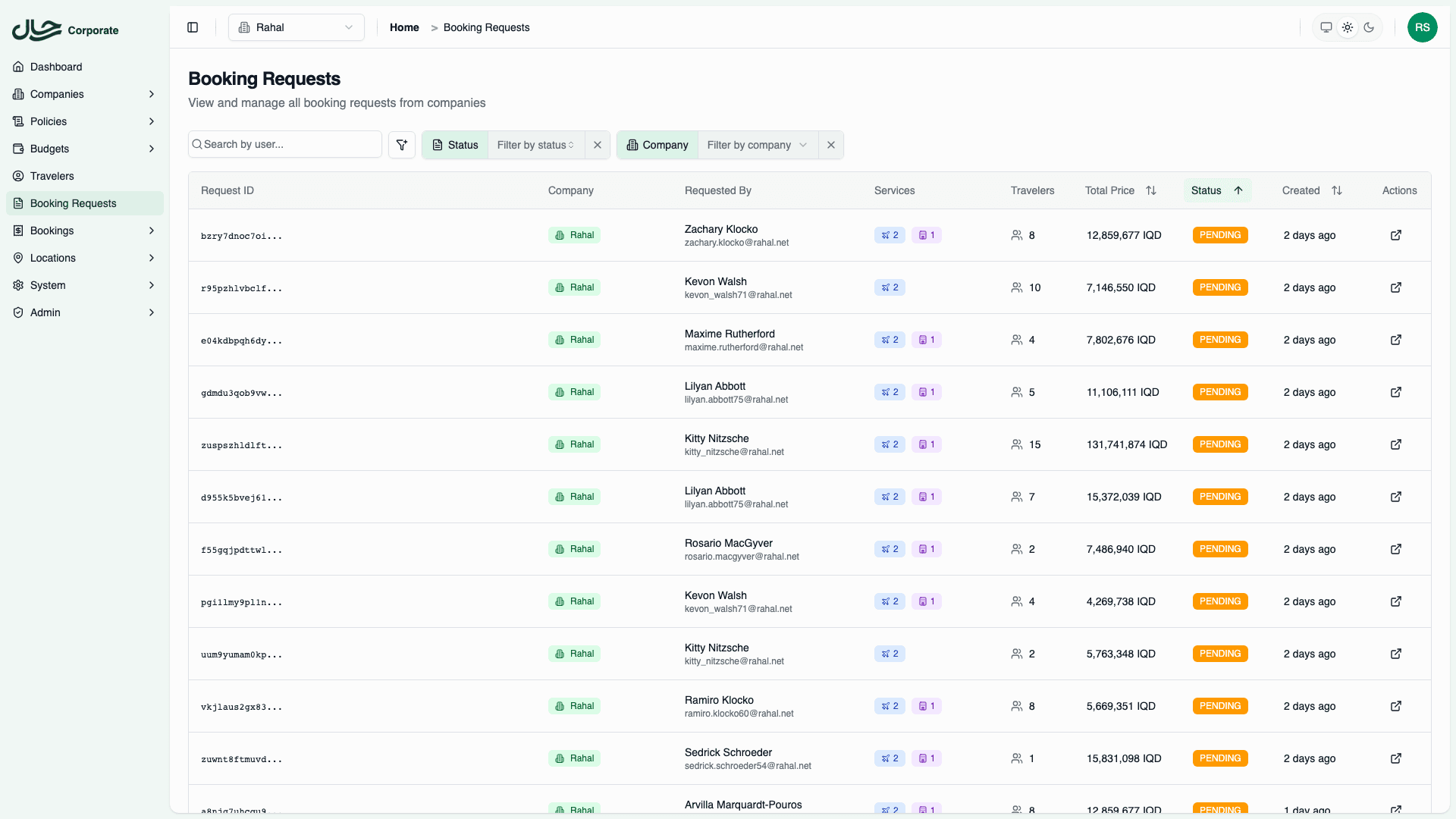Navigate to Home breadcrumb
The width and height of the screenshot is (1456, 819).
404,27
